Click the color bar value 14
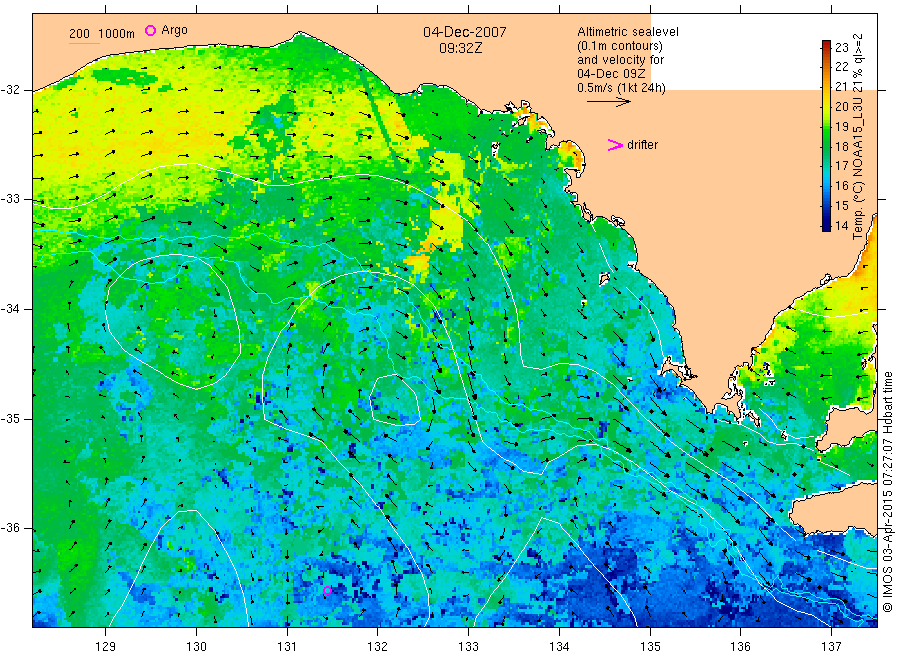 [x=841, y=226]
